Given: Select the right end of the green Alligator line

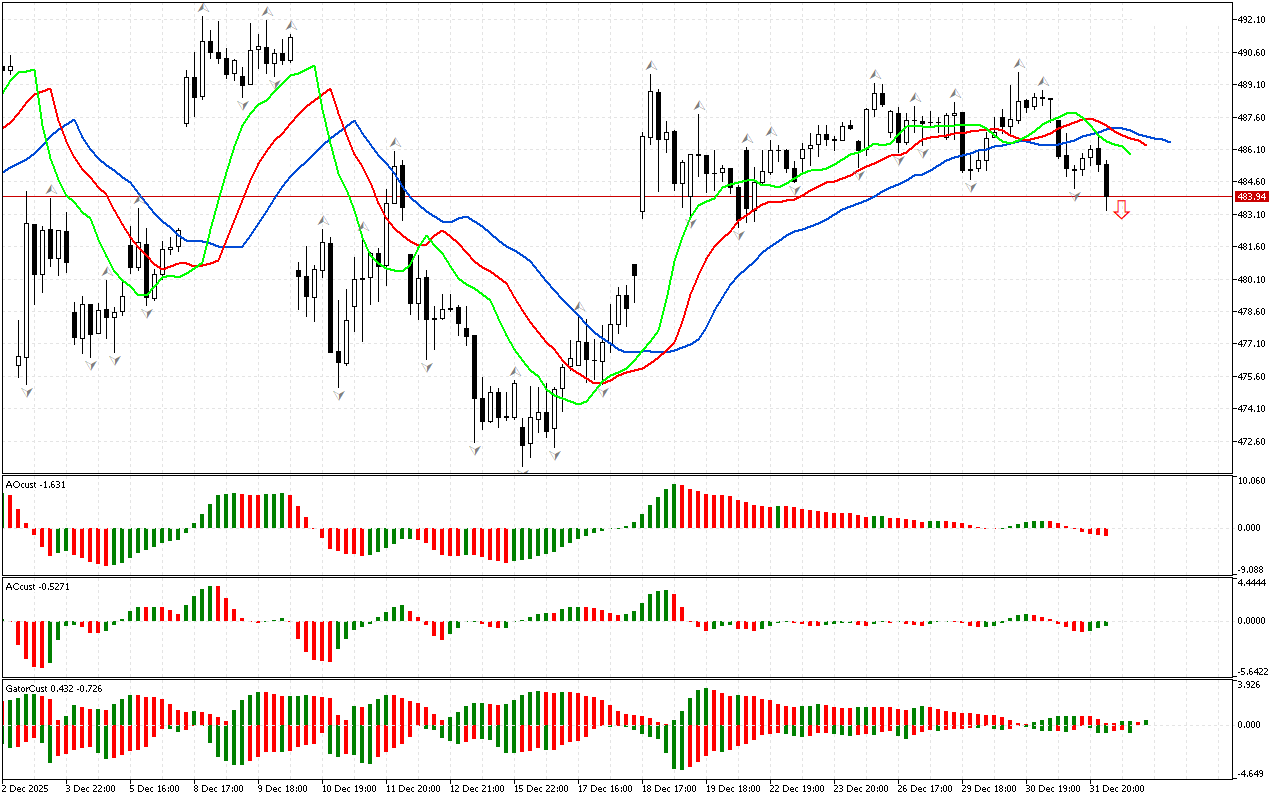Looking at the screenshot, I should tap(1131, 155).
